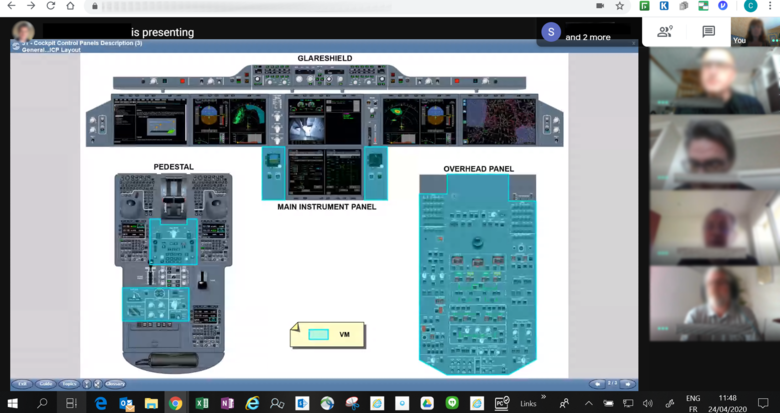Click the presenter avatar thumbnail
The image size is (780, 413).
click(x=23, y=31)
